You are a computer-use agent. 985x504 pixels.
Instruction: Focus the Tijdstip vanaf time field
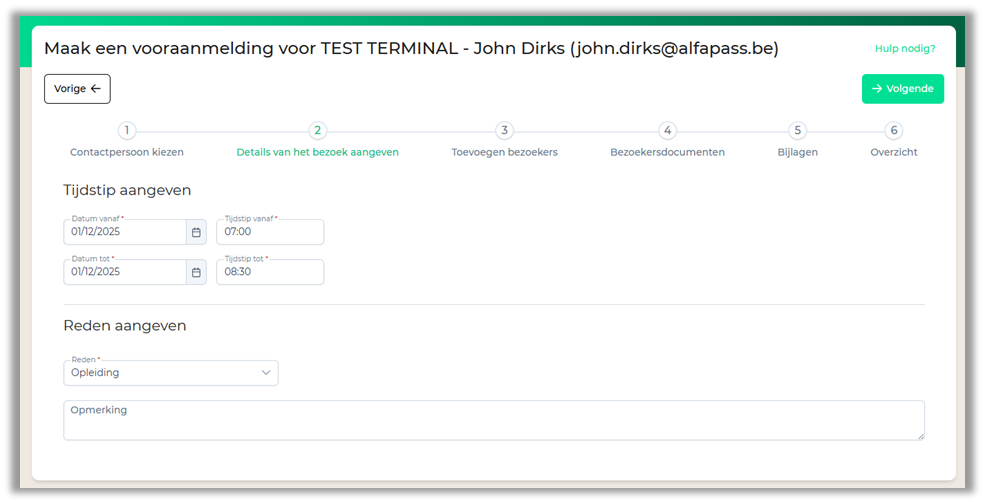[270, 232]
